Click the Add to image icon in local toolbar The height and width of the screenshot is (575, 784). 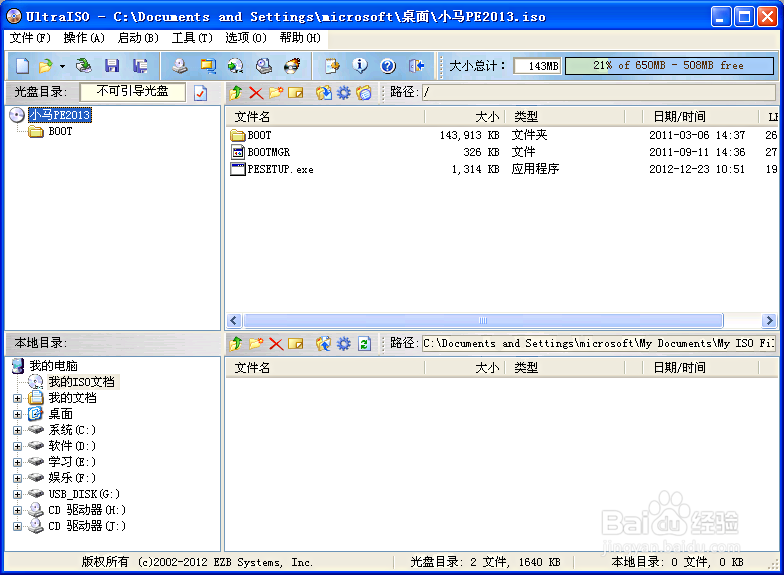(x=324, y=344)
